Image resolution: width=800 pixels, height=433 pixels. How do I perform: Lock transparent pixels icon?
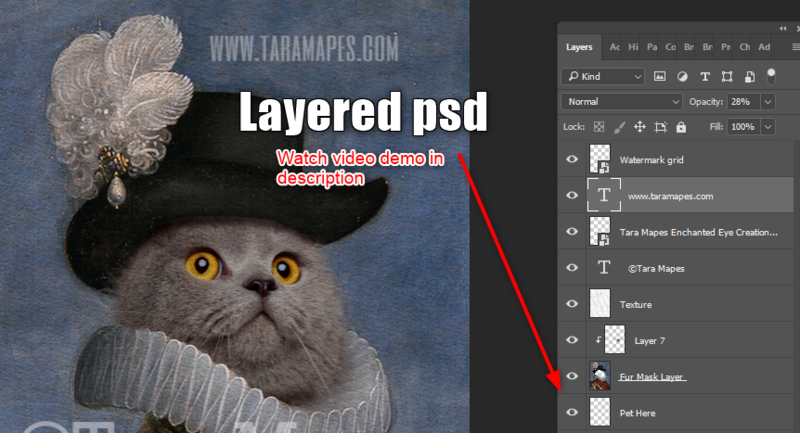599,126
